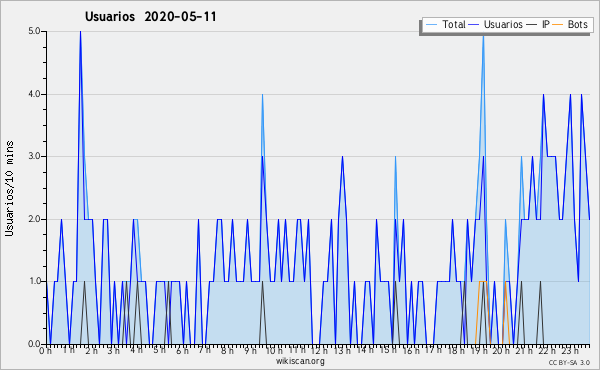Image resolution: width=600 pixels, height=370 pixels.
Task: Click the y-axis value 5.0
Action: pyautogui.click(x=34, y=31)
